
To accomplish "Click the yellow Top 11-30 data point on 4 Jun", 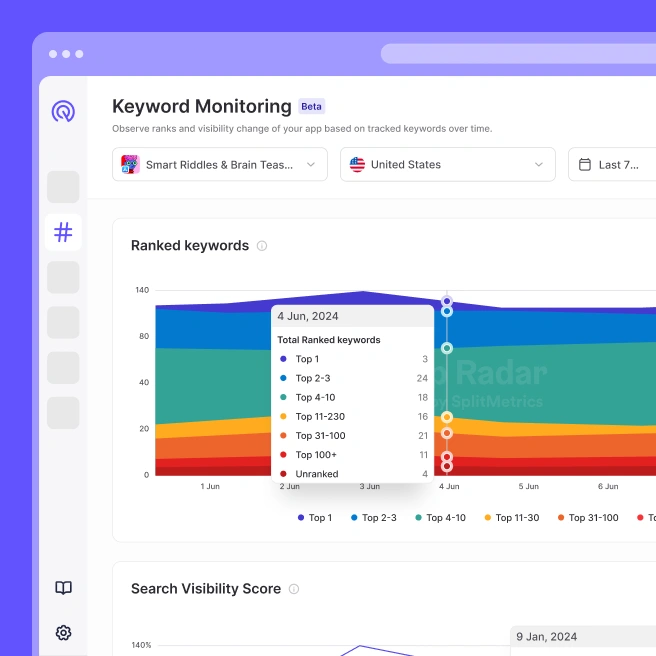I will pyautogui.click(x=447, y=417).
